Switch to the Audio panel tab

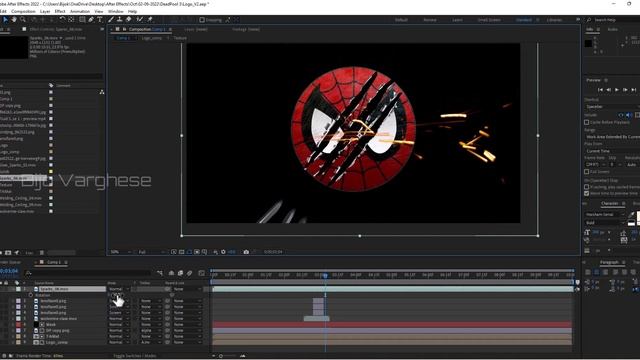613,29
